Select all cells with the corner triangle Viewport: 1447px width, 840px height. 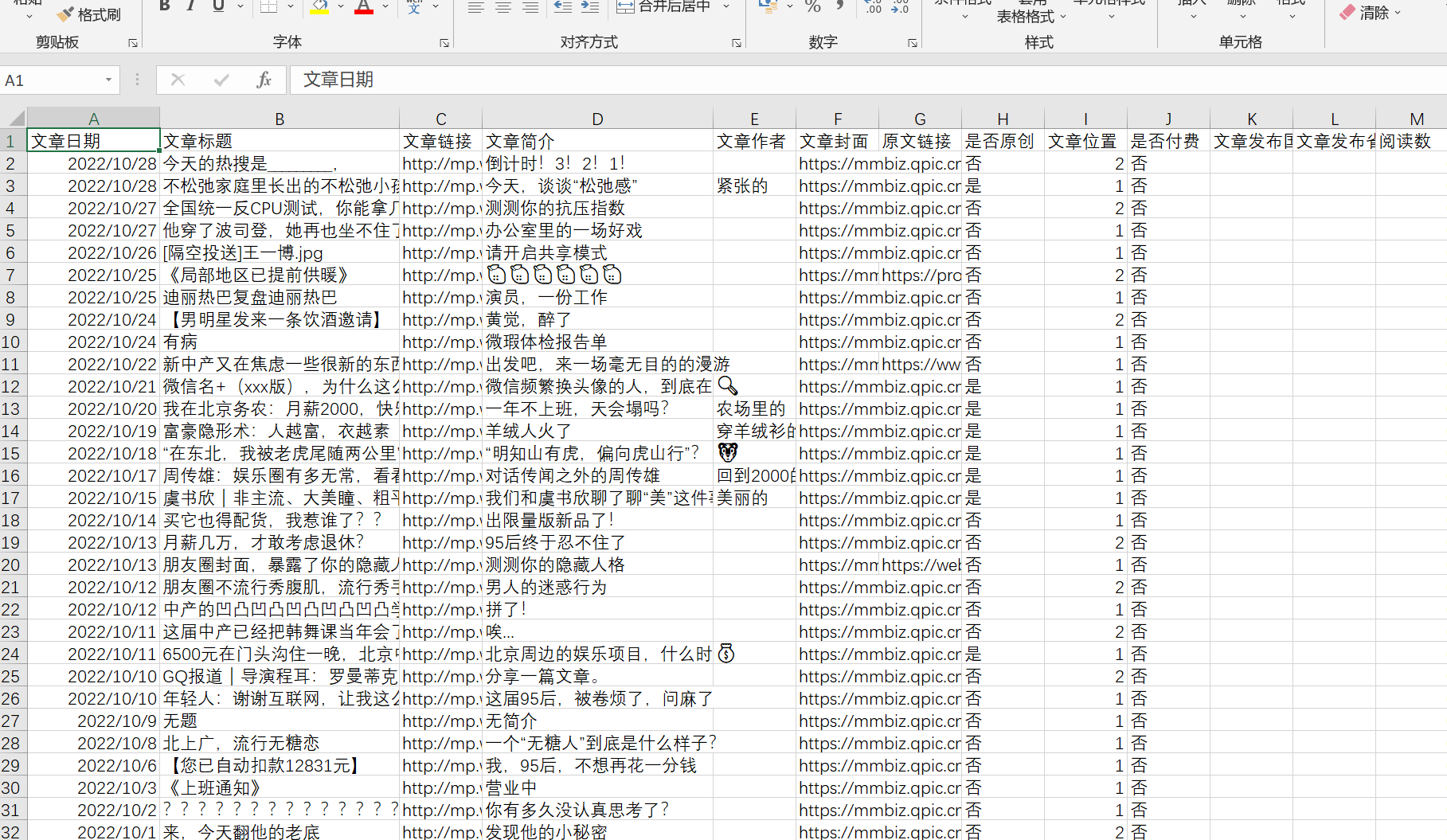[14, 119]
